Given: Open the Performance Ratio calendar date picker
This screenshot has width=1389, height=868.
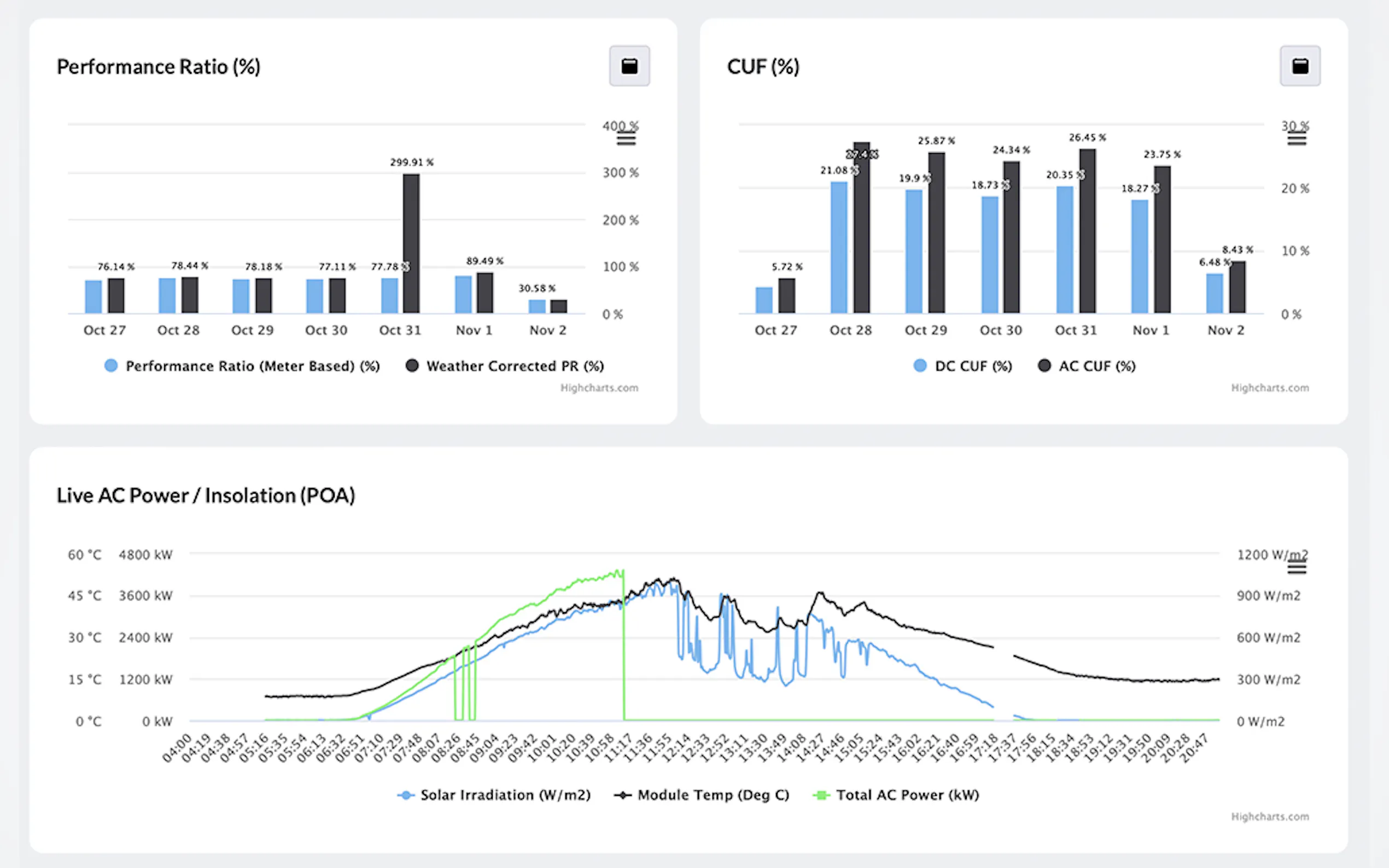Looking at the screenshot, I should coord(629,66).
